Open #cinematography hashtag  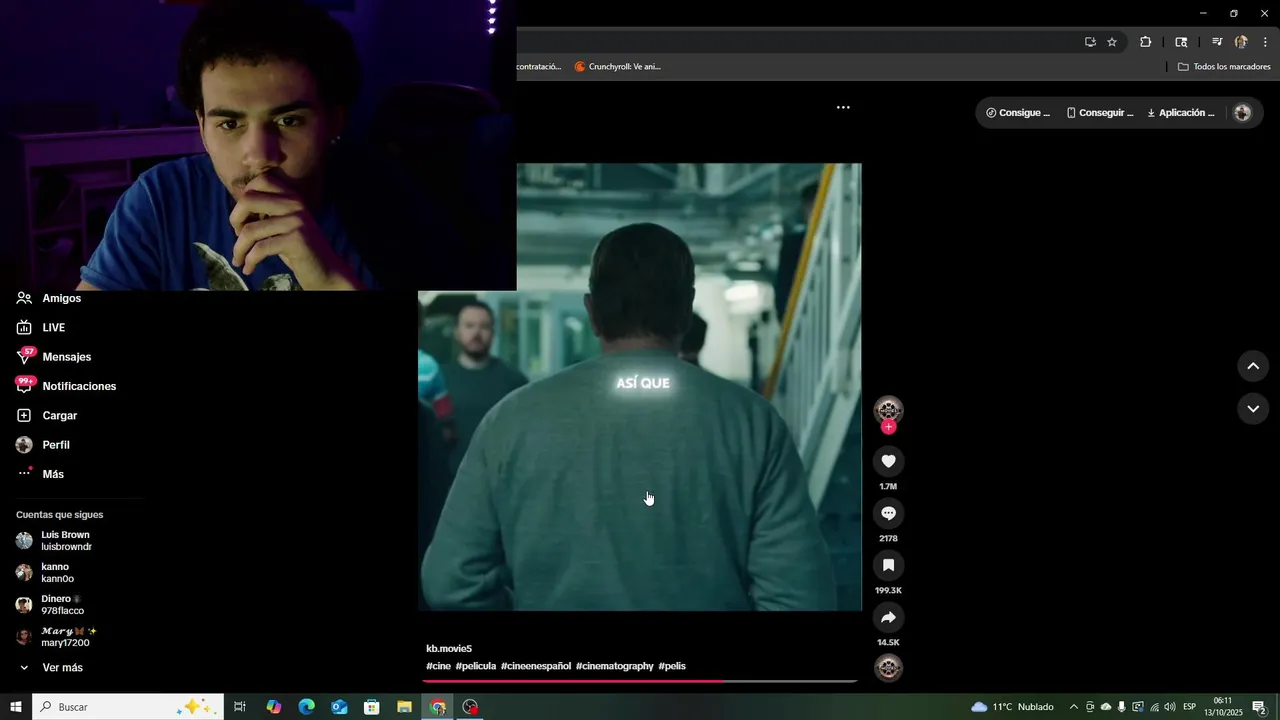coord(615,666)
